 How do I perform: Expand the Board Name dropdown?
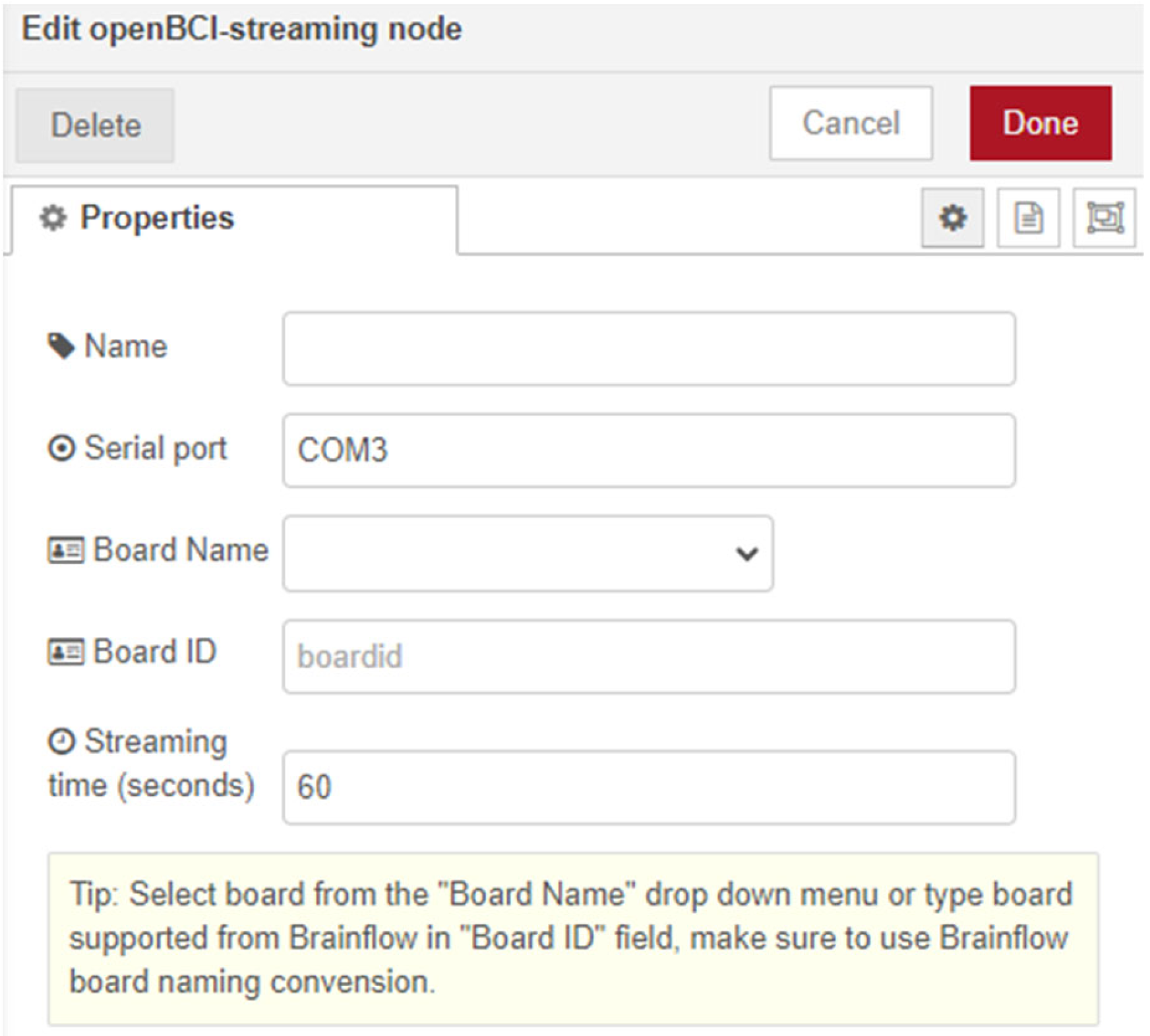(x=528, y=553)
